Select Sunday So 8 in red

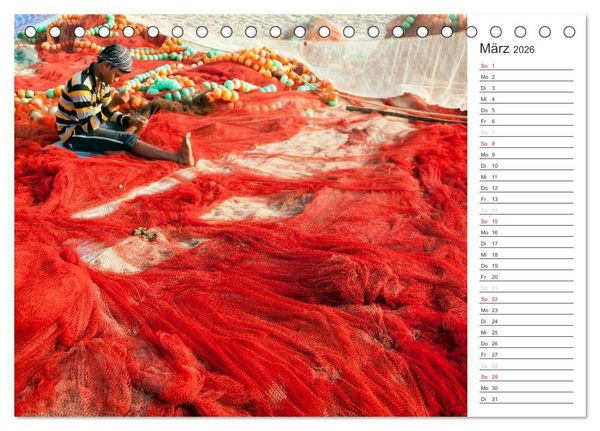click(x=527, y=144)
